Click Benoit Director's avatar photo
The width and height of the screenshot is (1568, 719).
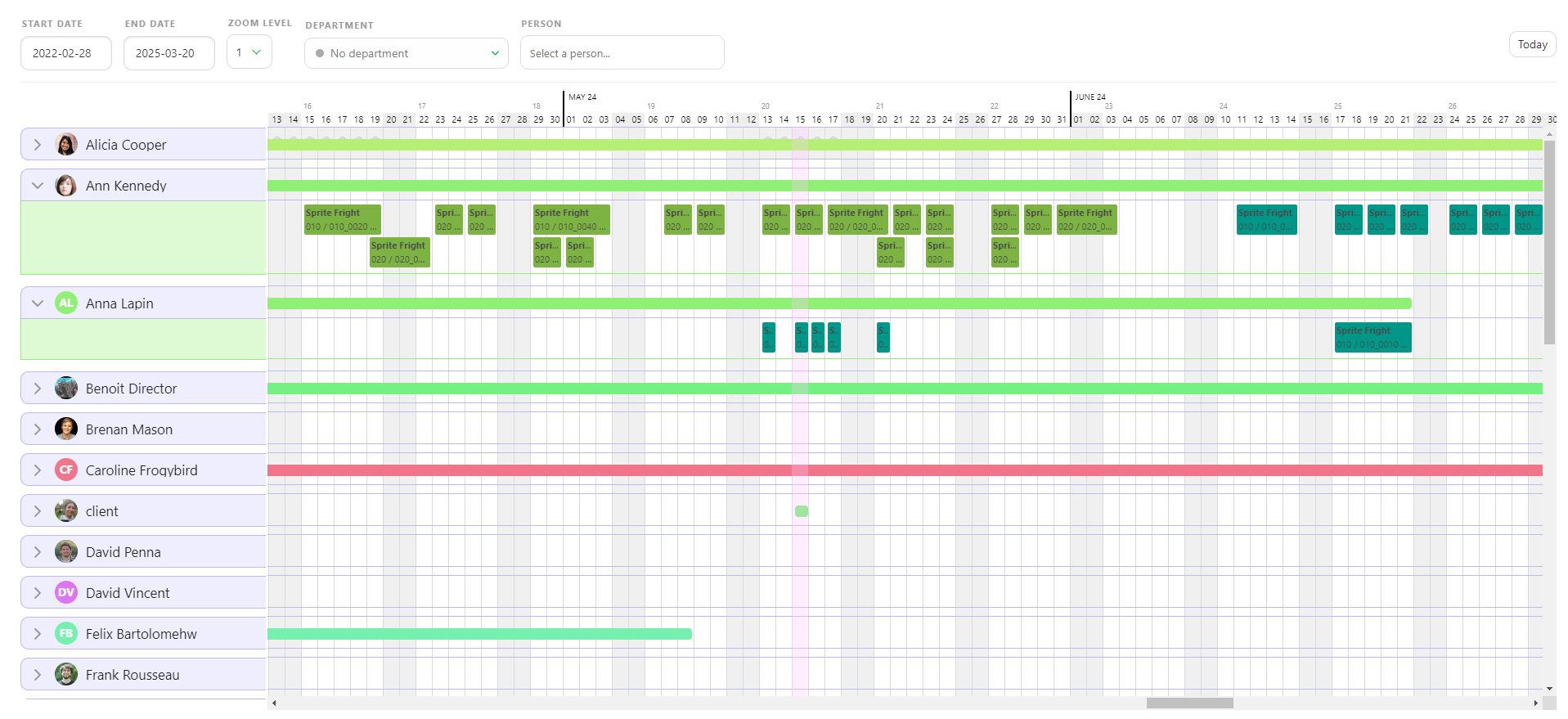[x=66, y=388]
